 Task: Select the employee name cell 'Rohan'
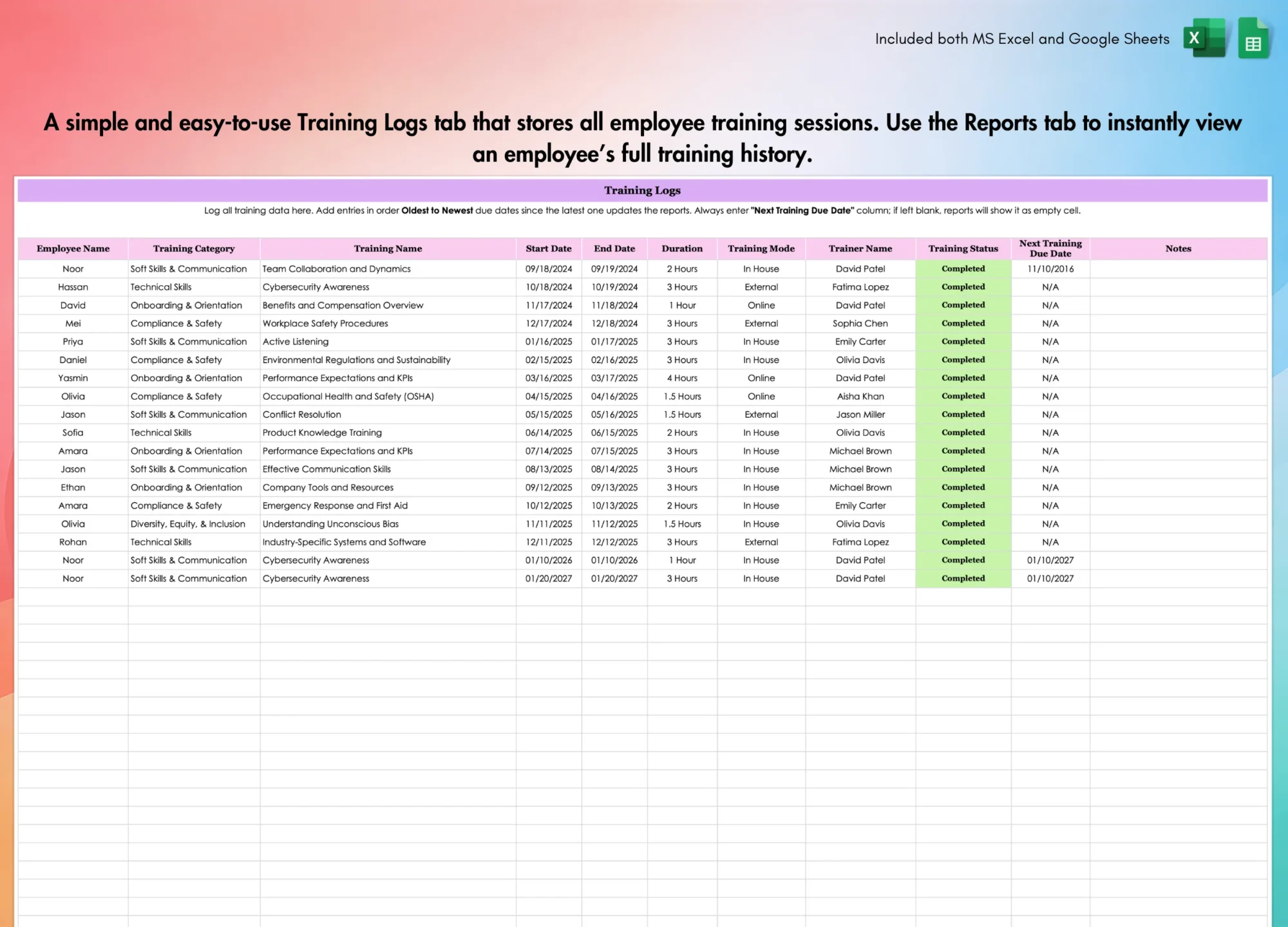[x=73, y=542]
